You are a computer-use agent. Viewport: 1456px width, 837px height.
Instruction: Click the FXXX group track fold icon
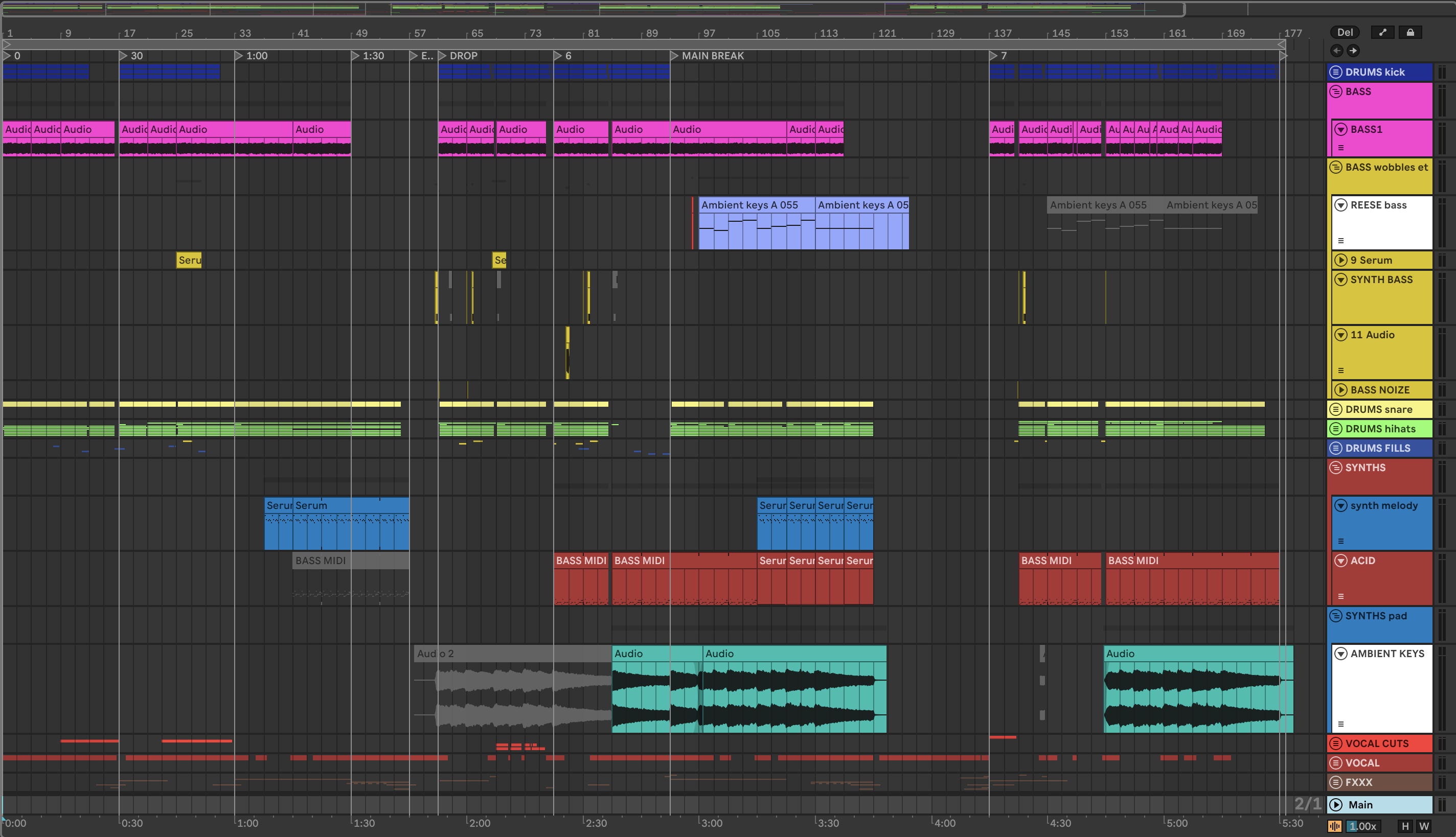[x=1336, y=782]
